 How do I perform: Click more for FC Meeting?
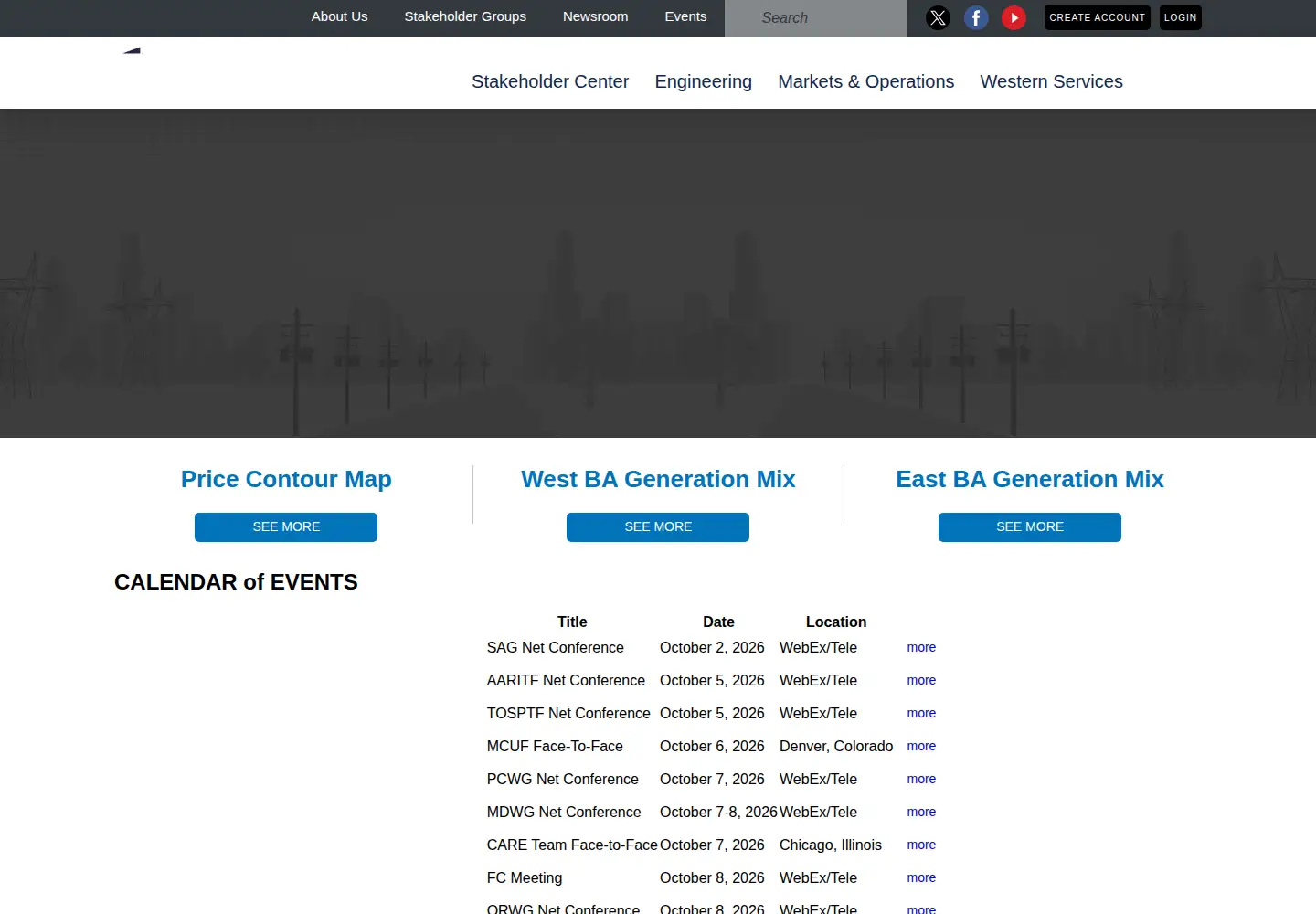[x=921, y=877]
